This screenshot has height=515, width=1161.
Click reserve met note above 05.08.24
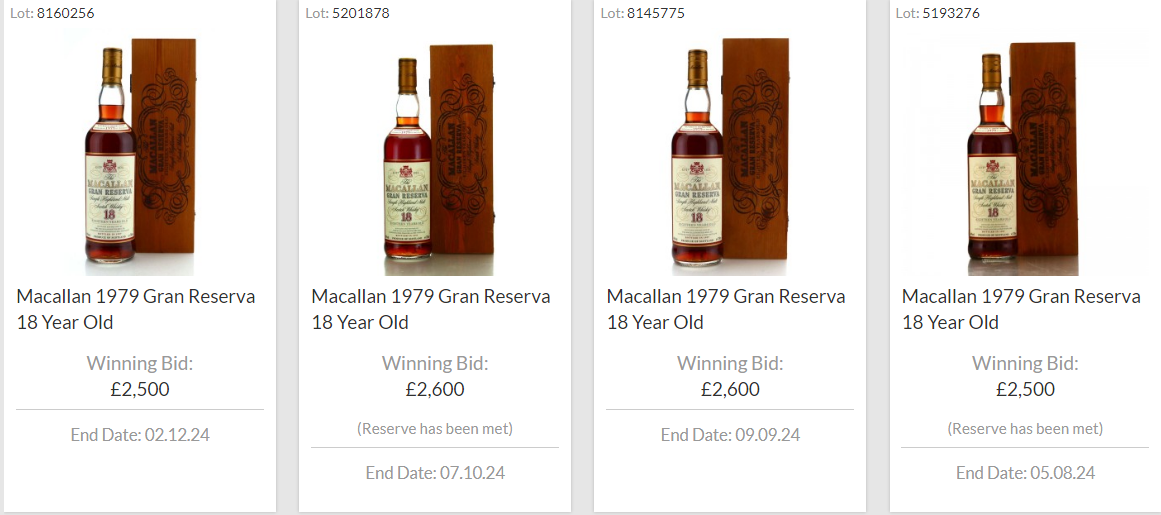[1025, 428]
